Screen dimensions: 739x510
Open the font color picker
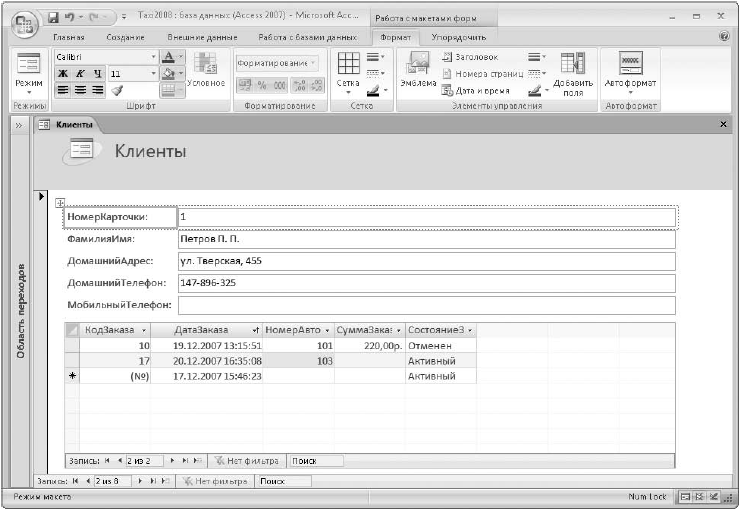170,57
